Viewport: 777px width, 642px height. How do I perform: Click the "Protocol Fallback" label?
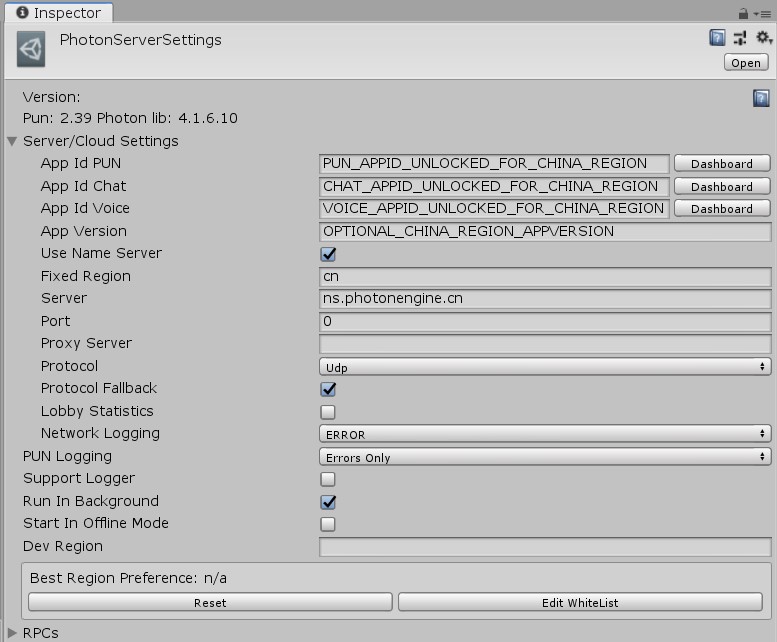[x=99, y=388]
